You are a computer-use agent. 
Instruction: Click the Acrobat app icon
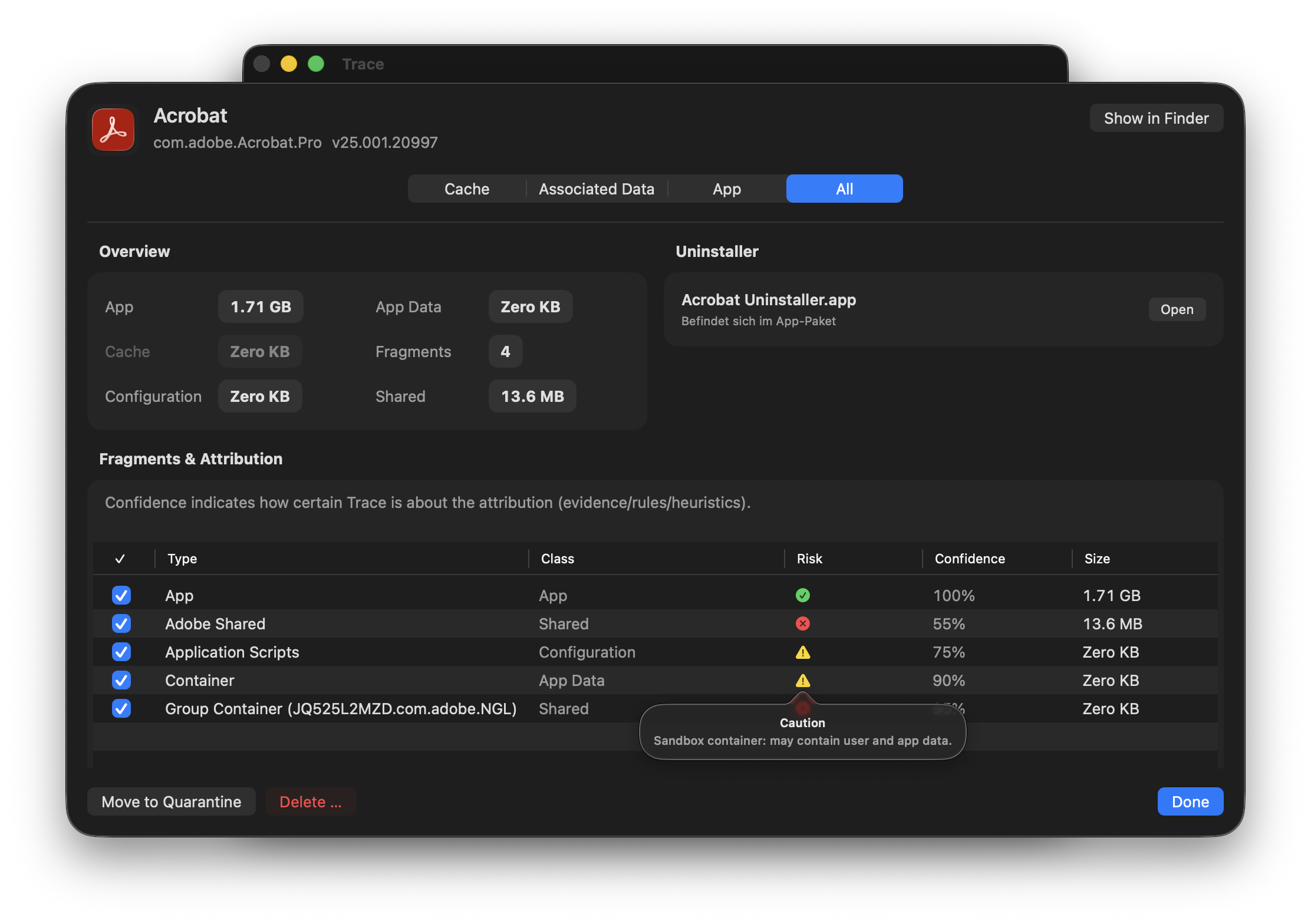(x=113, y=129)
